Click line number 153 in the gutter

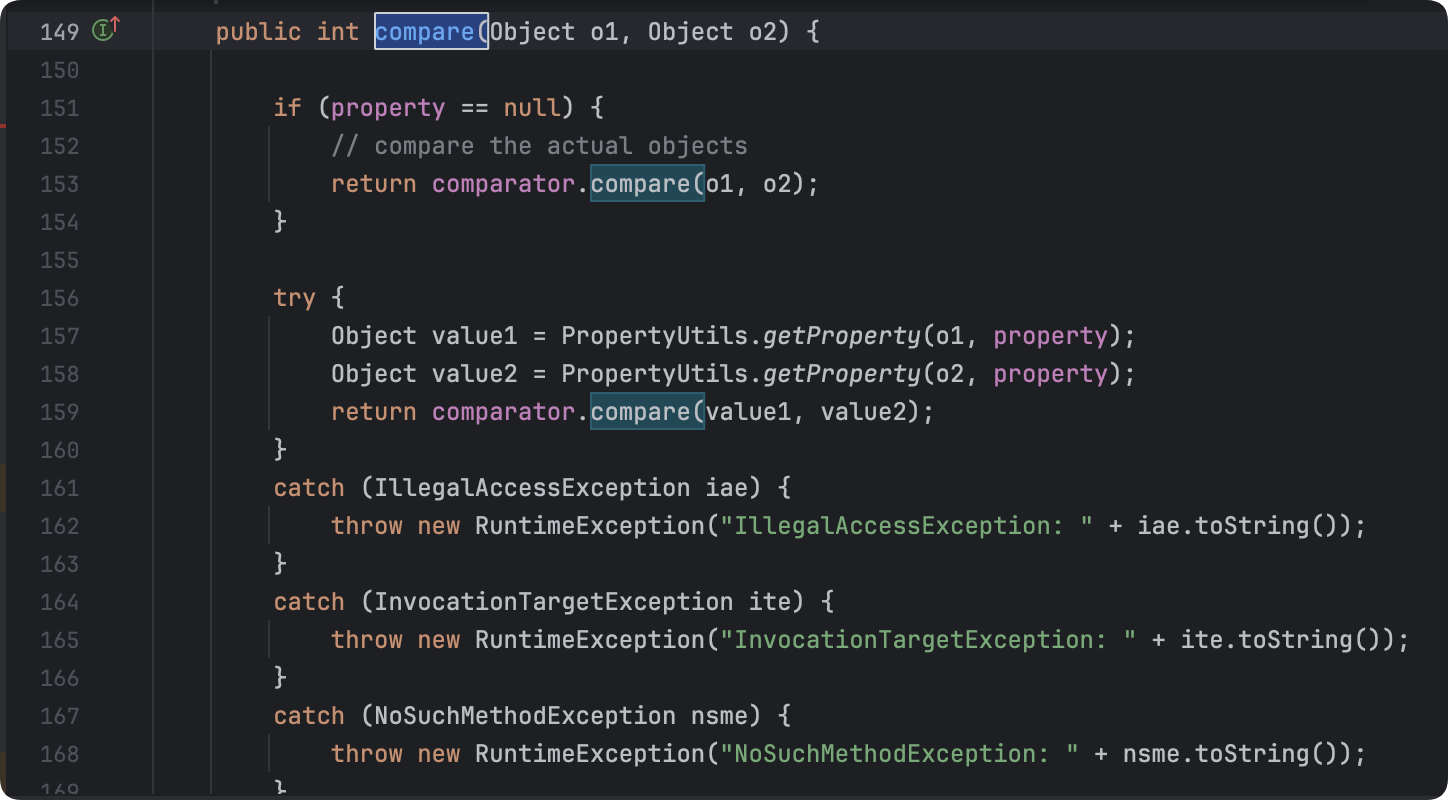coord(59,184)
